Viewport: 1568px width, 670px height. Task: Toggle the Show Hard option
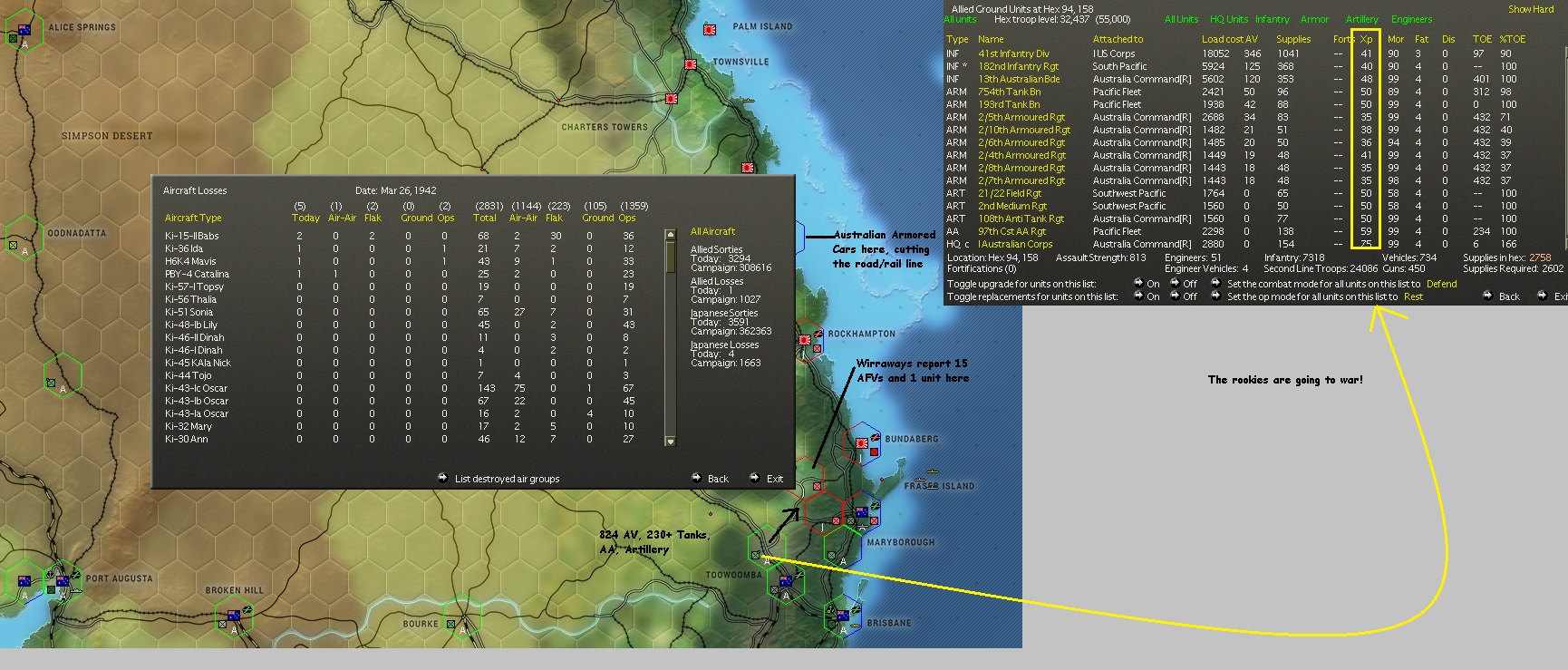click(1531, 9)
